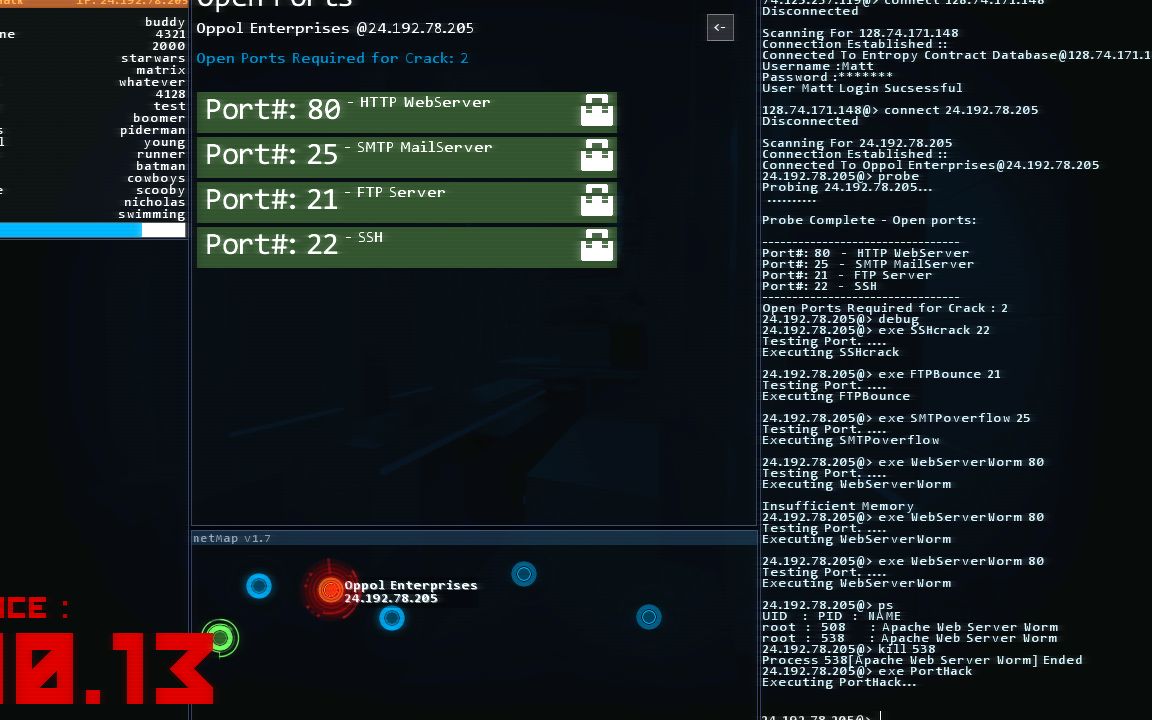The width and height of the screenshot is (1152, 720).
Task: Click the 'netMap v1.7' panel label
Action: tap(232, 539)
